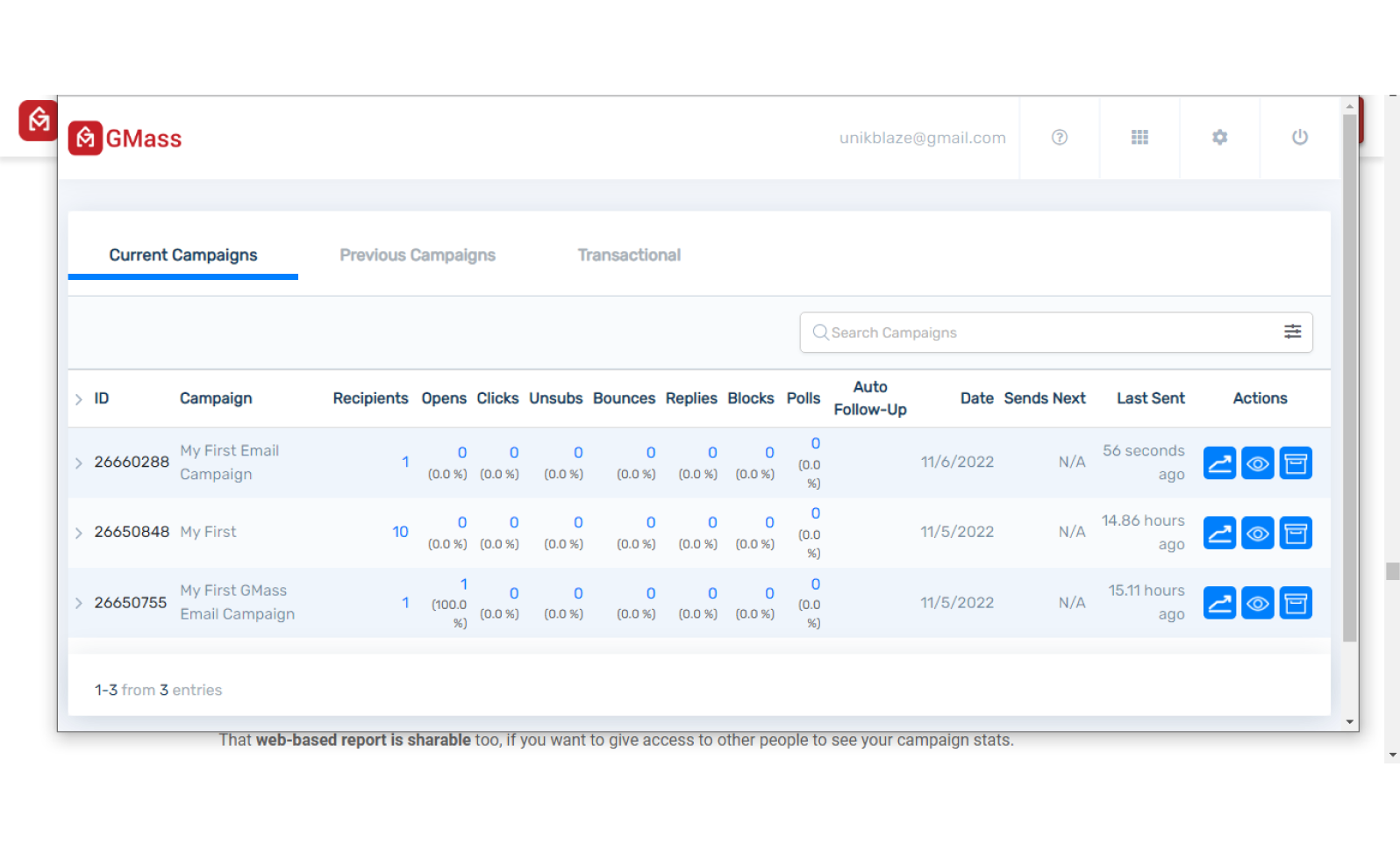Click the 14.86 hours ago cell
The height and width of the screenshot is (860, 1400).
click(x=1143, y=532)
